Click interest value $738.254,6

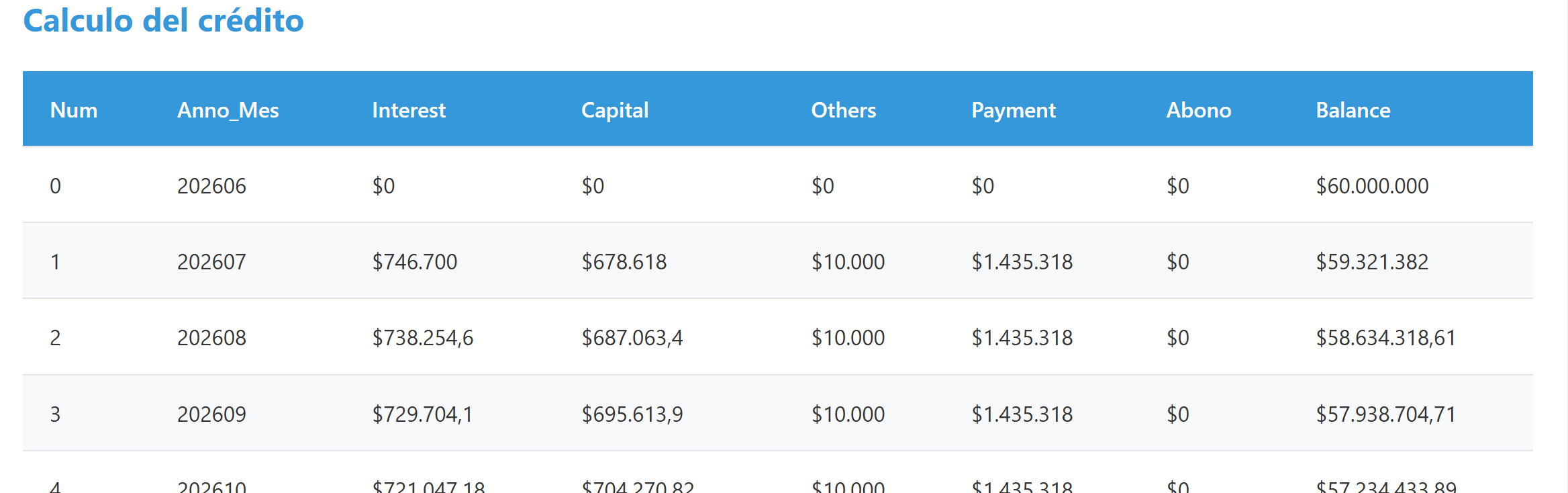(423, 338)
